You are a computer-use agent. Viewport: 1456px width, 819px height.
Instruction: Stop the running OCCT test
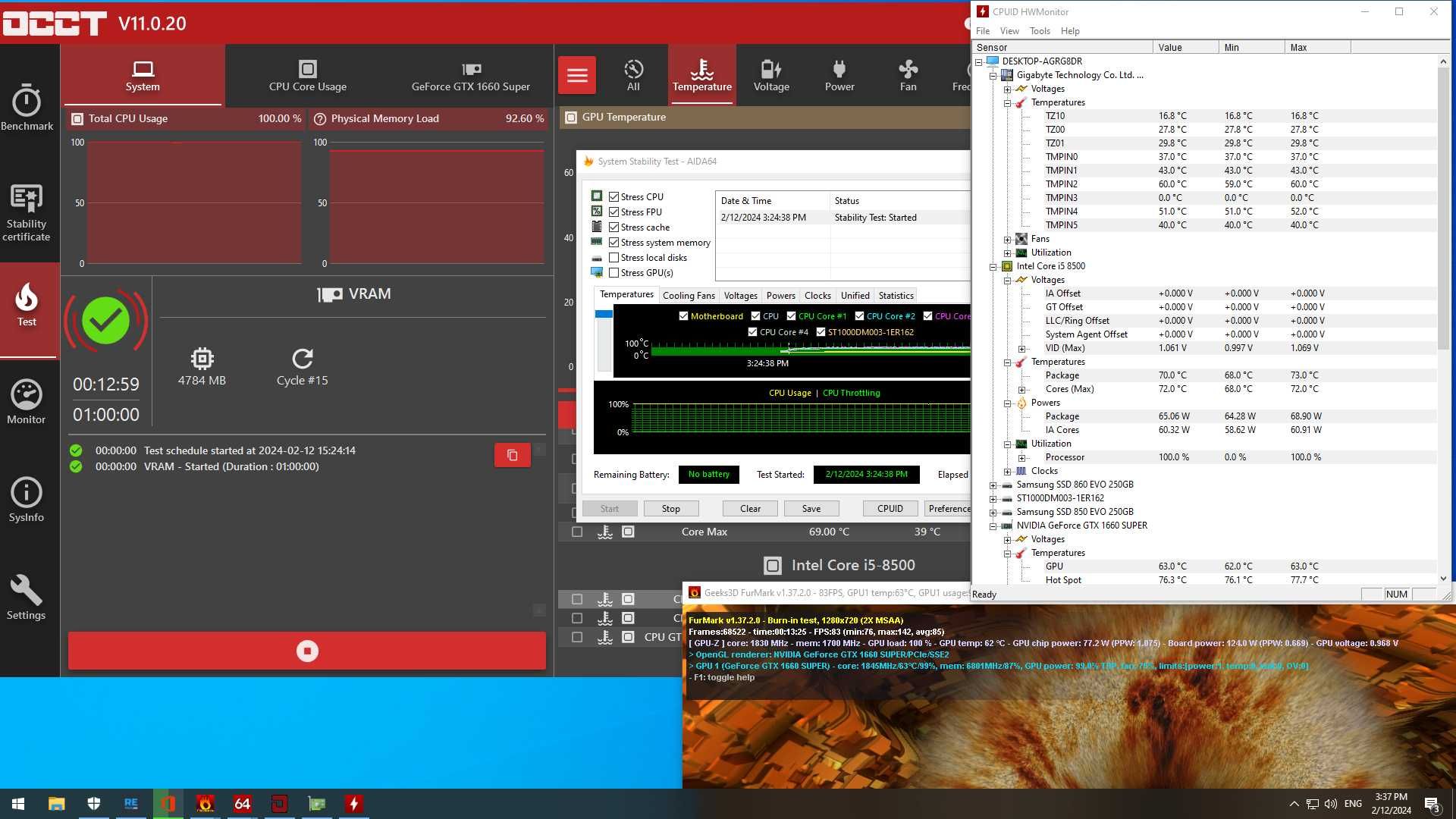(x=307, y=651)
